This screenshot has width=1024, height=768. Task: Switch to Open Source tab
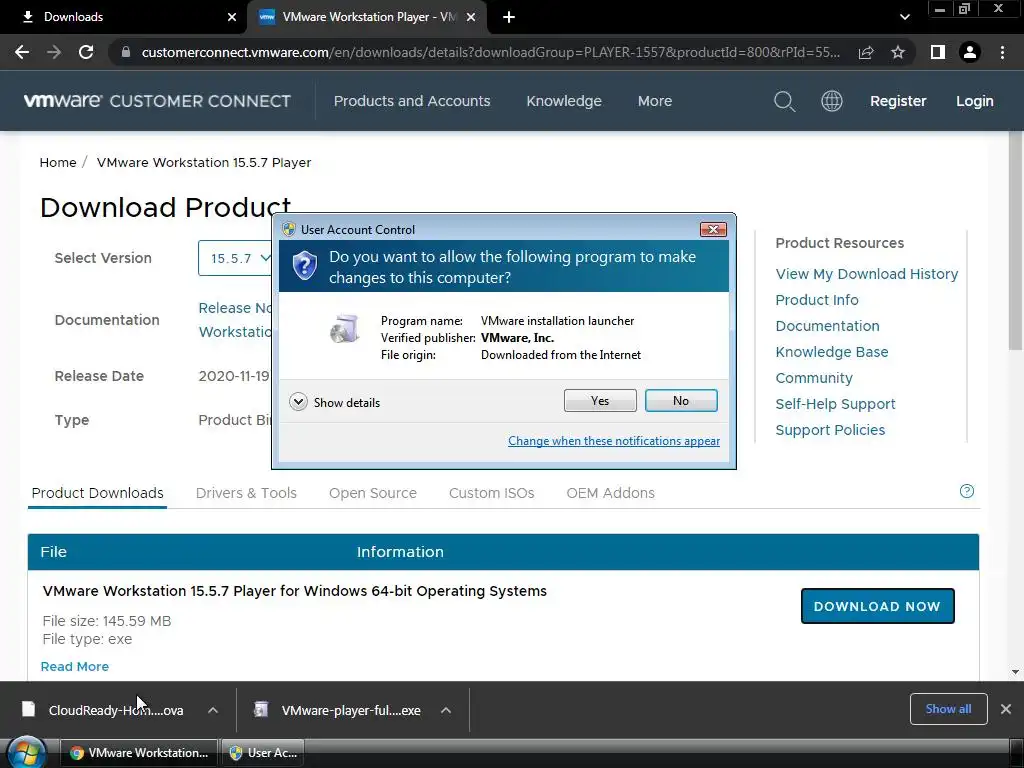point(373,493)
